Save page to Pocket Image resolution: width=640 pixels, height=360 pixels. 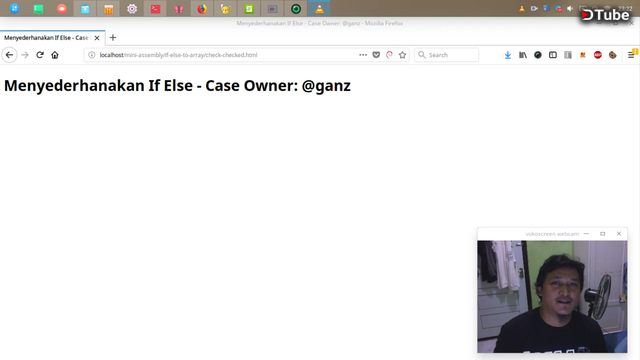point(376,55)
